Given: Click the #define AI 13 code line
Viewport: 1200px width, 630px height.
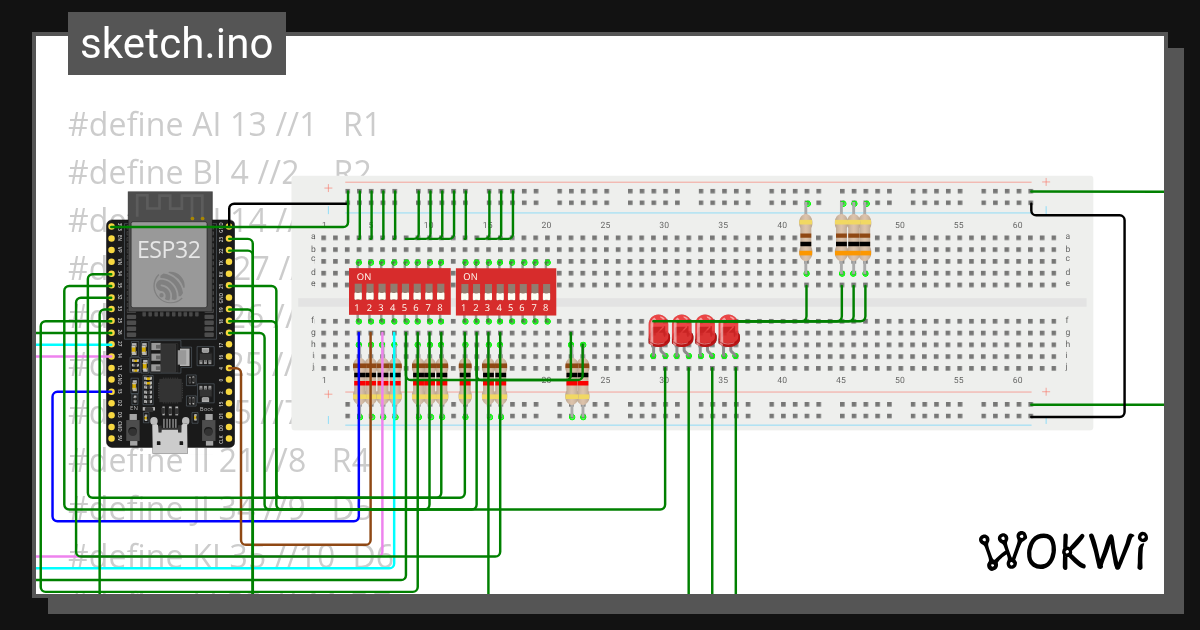Looking at the screenshot, I should coord(222,124).
